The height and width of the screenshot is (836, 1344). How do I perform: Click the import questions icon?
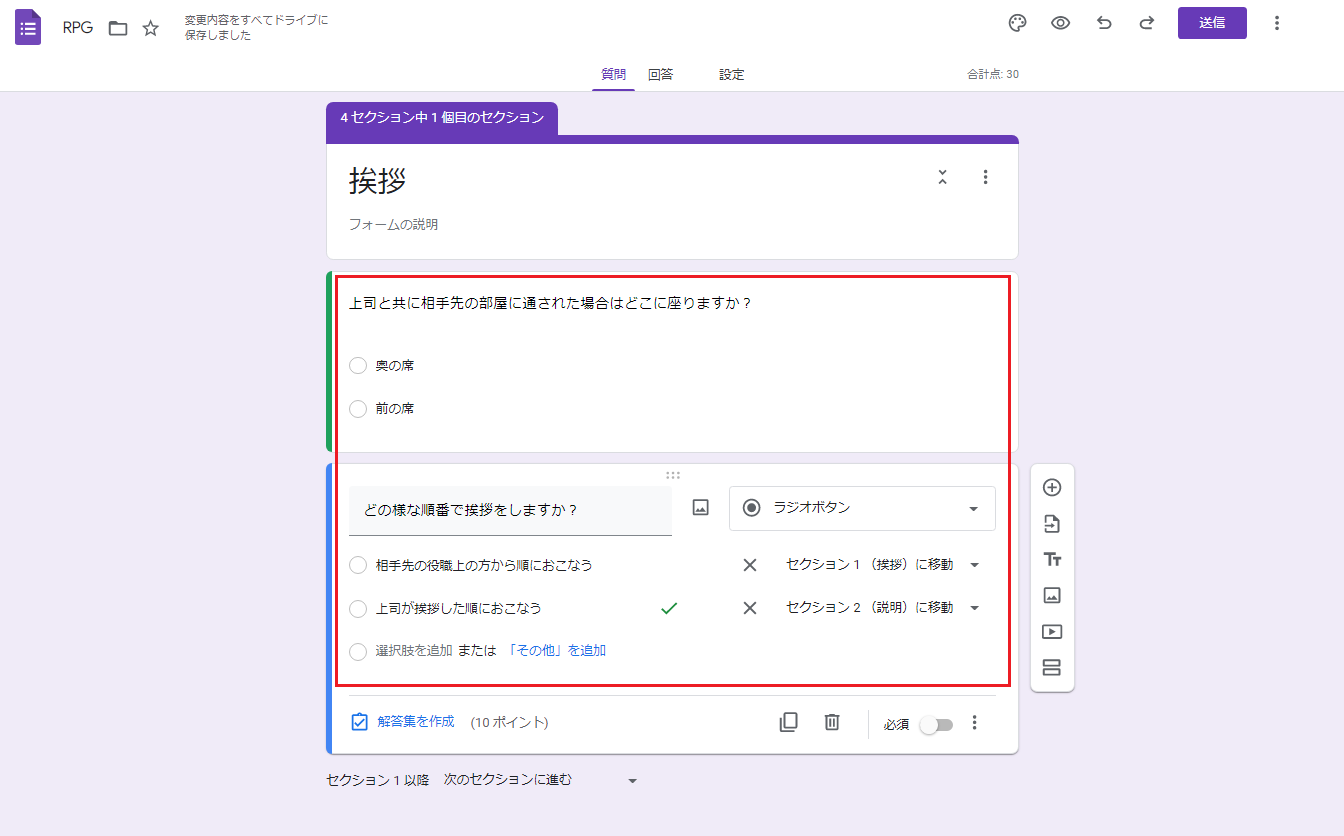click(x=1051, y=524)
